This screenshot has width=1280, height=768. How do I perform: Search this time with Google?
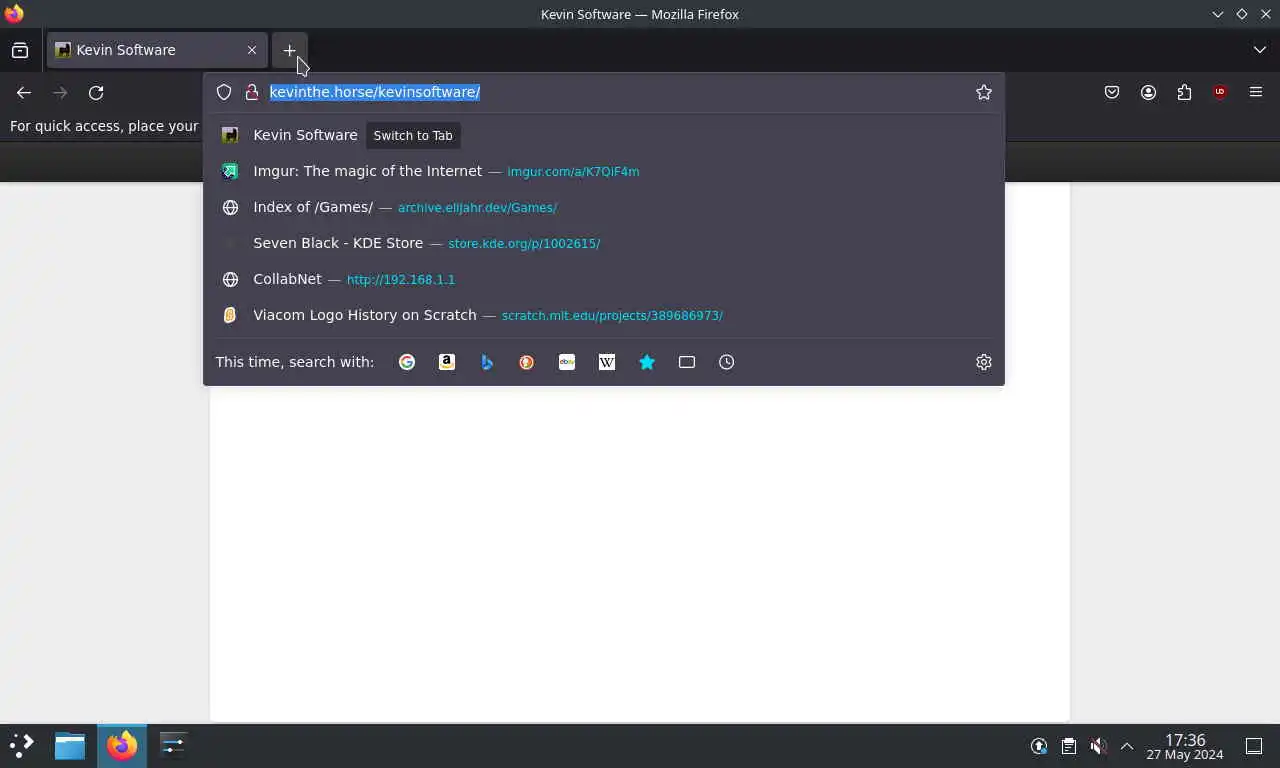click(x=407, y=362)
